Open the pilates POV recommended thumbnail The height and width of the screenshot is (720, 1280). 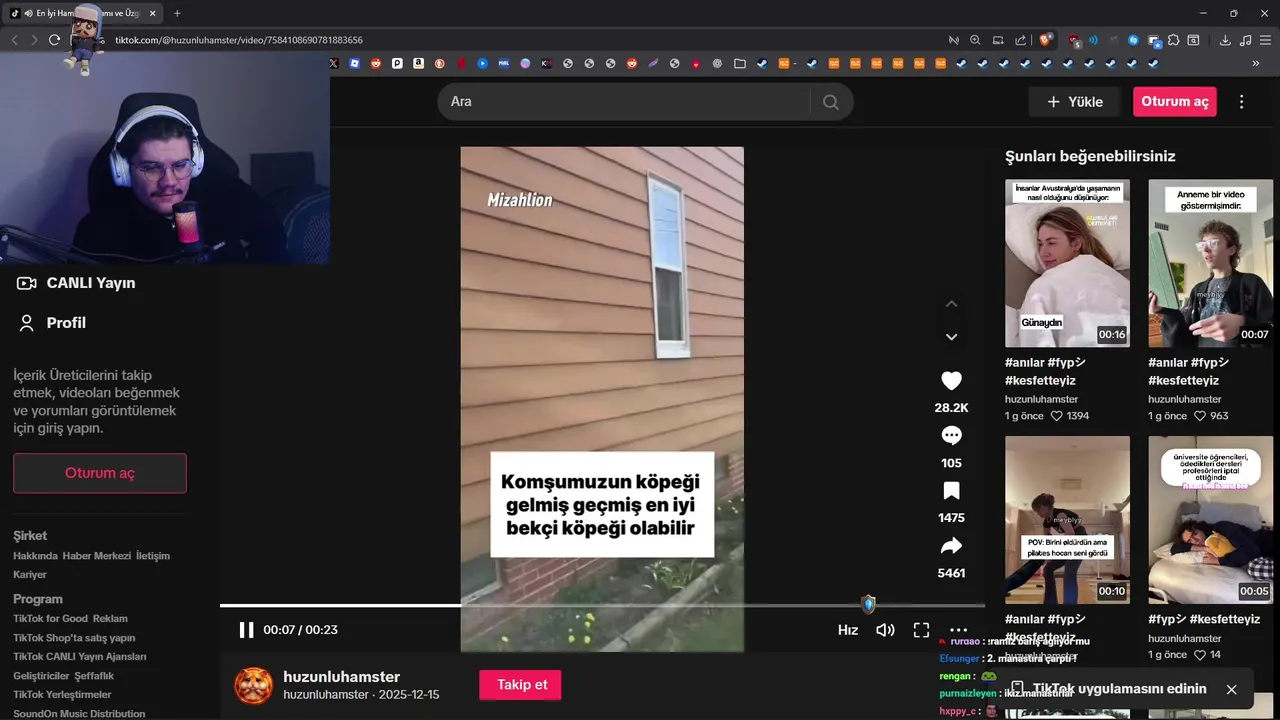(x=1067, y=519)
